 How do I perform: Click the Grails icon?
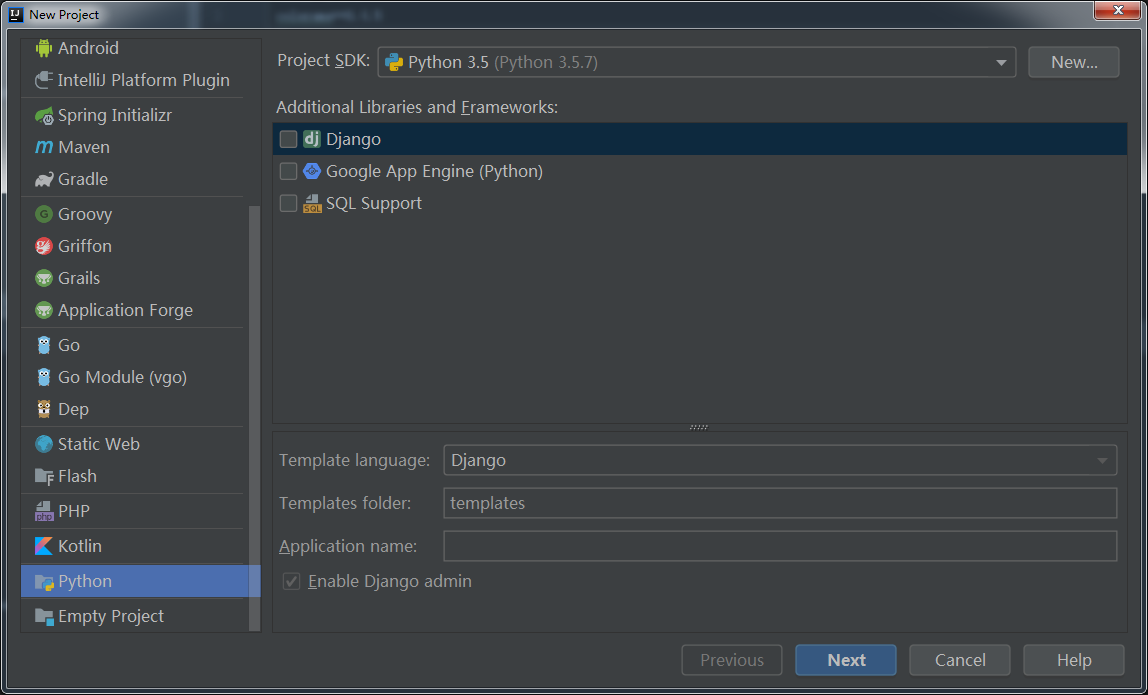(44, 278)
